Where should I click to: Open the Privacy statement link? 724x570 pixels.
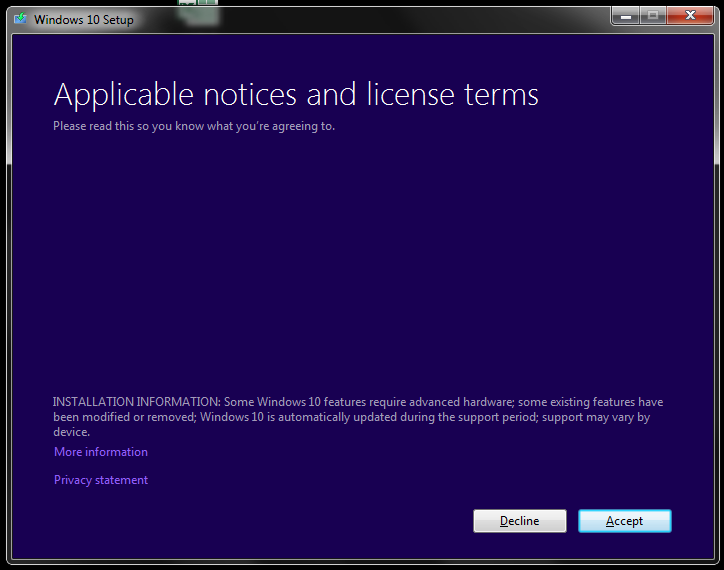click(101, 480)
